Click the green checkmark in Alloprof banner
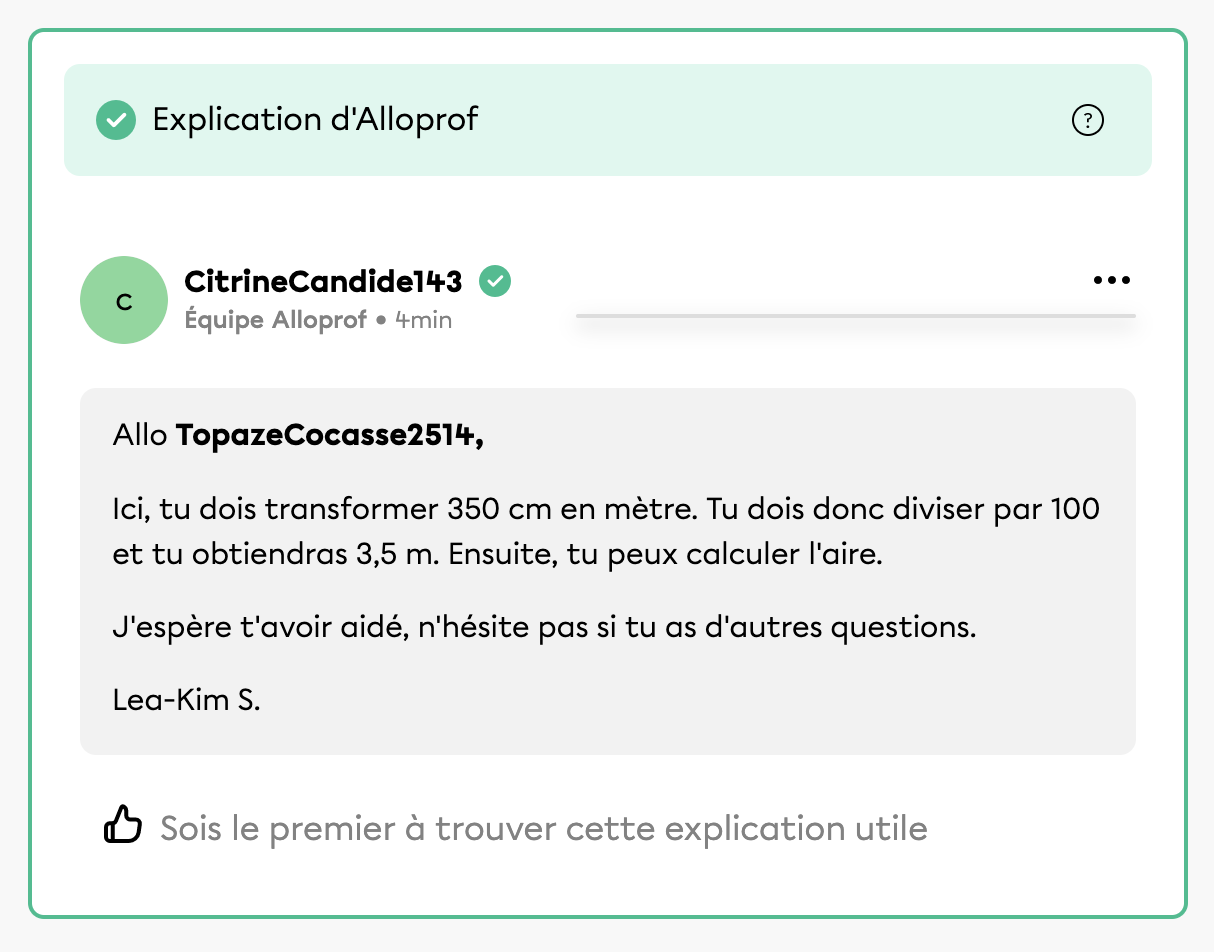The image size is (1214, 952). (x=116, y=120)
